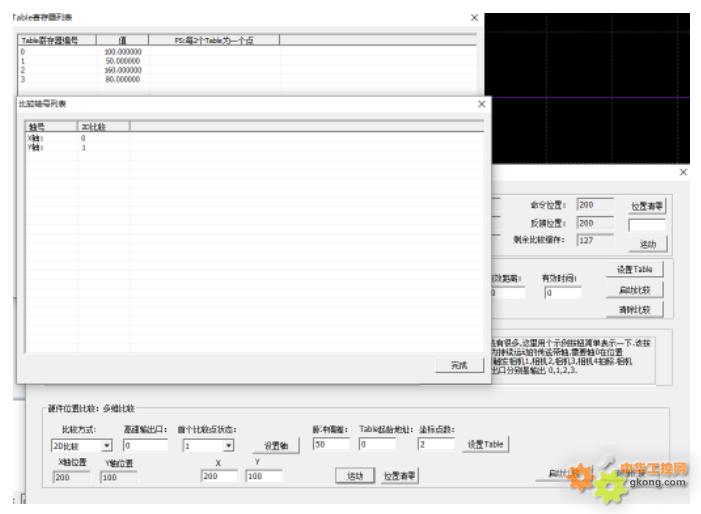Click the X target input showing 200

pyautogui.click(x=219, y=476)
